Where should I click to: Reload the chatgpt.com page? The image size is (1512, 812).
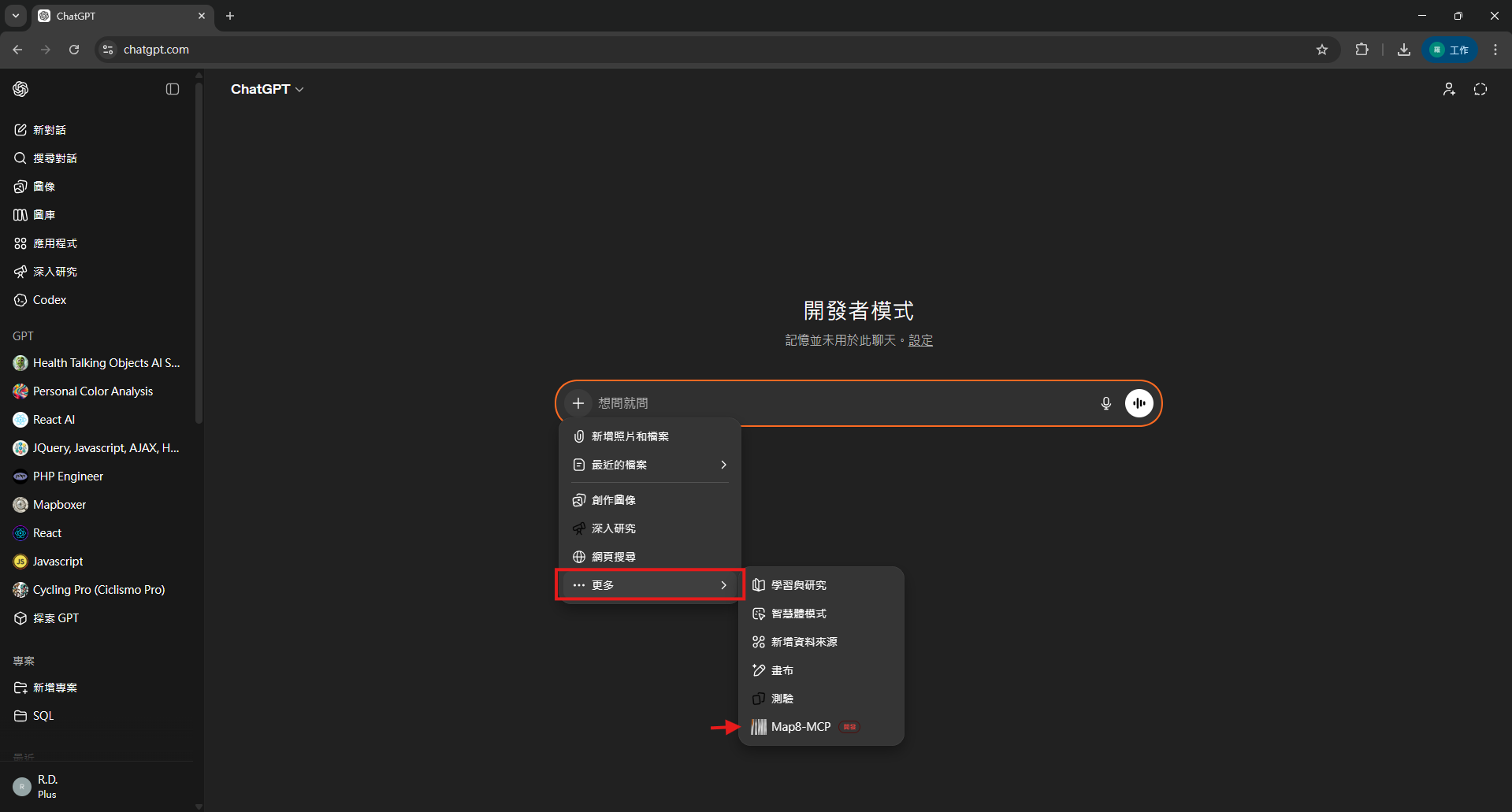pyautogui.click(x=74, y=50)
